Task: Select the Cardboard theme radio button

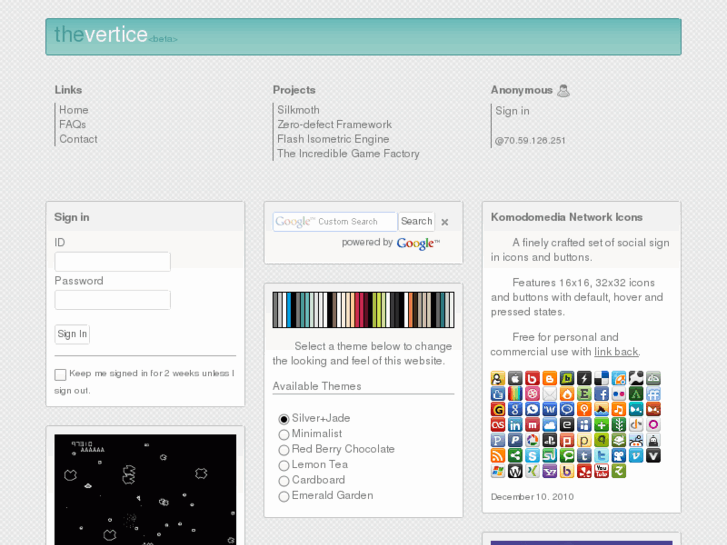Action: pyautogui.click(x=284, y=481)
